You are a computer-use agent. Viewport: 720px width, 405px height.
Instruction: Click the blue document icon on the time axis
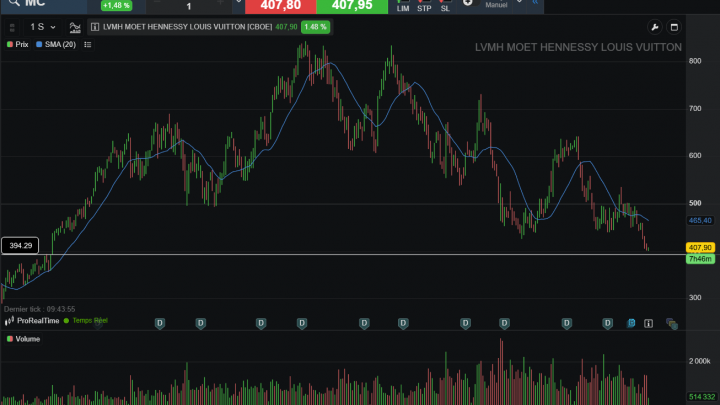point(631,323)
